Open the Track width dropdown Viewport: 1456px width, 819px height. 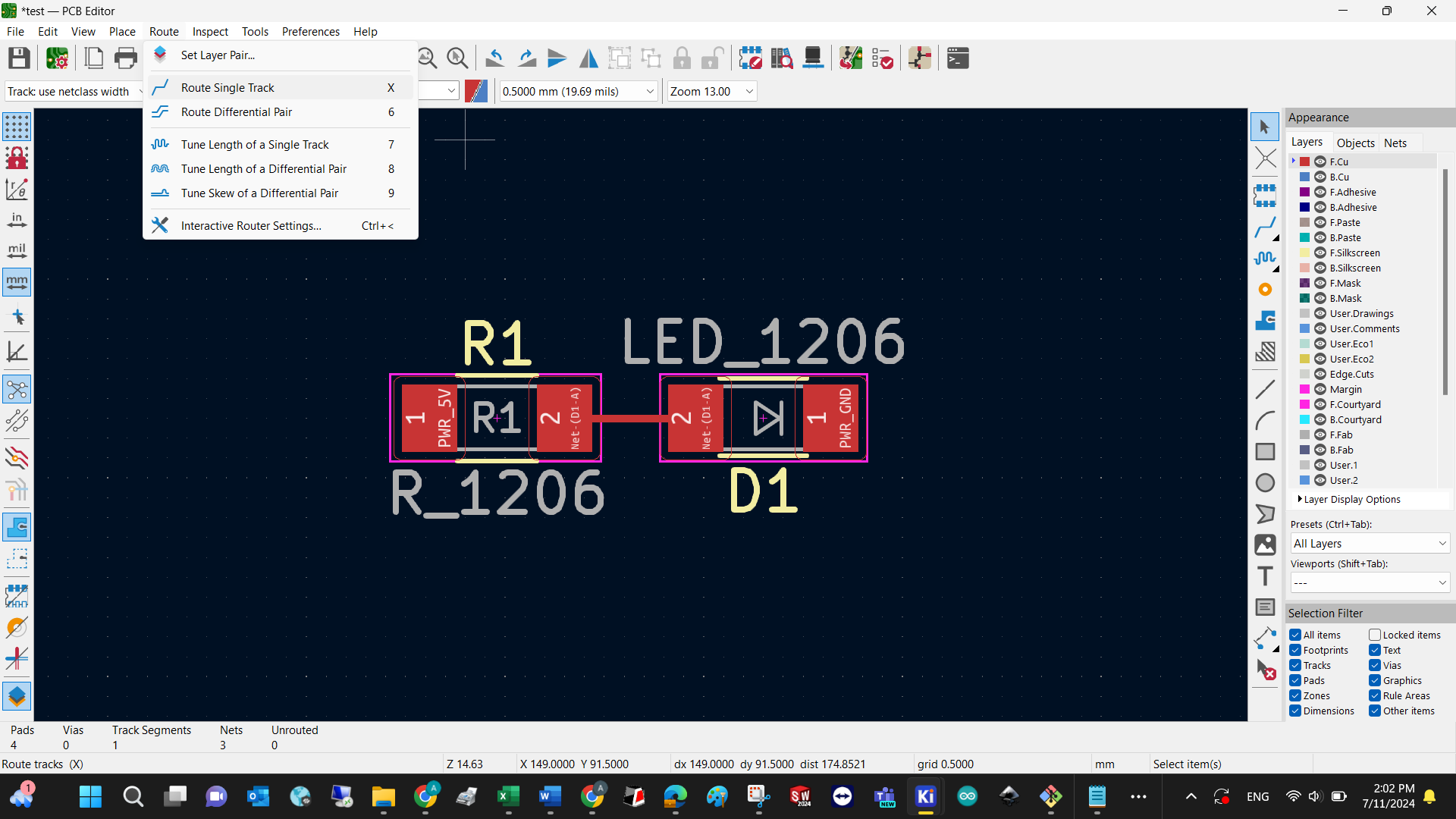click(74, 91)
